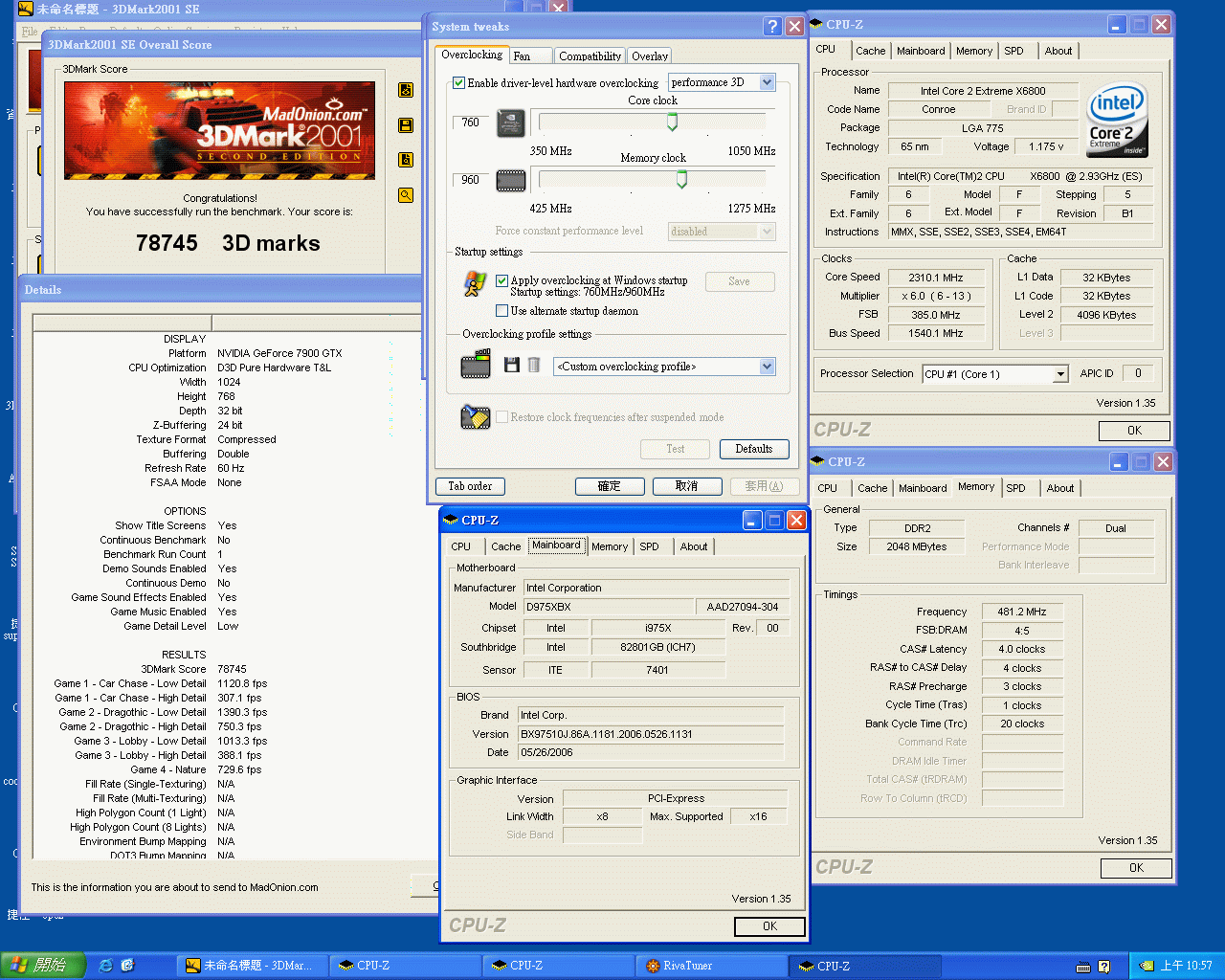Click BIOS version field BX97510J

(x=651, y=734)
